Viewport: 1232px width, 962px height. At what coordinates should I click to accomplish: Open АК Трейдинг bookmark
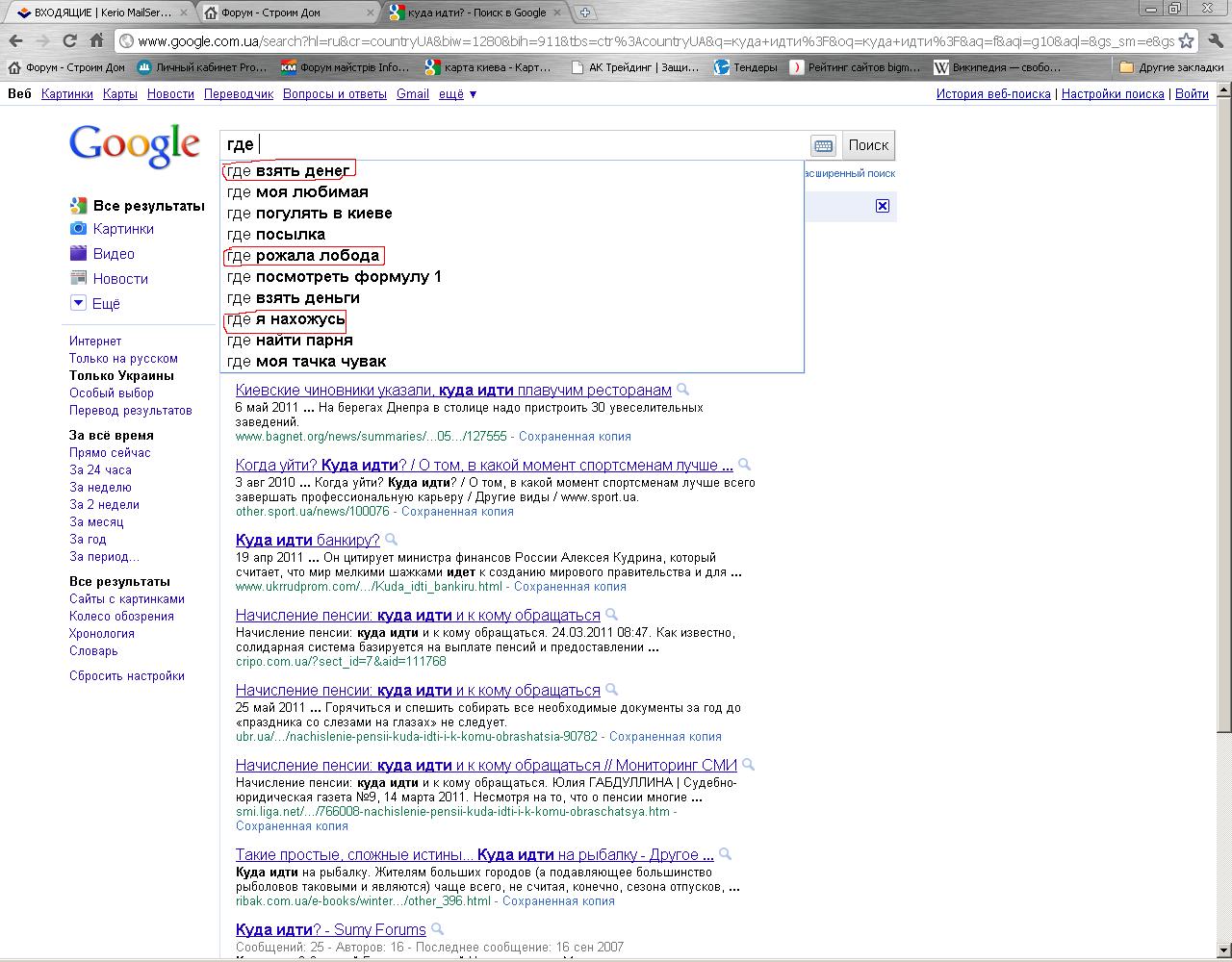pyautogui.click(x=634, y=67)
